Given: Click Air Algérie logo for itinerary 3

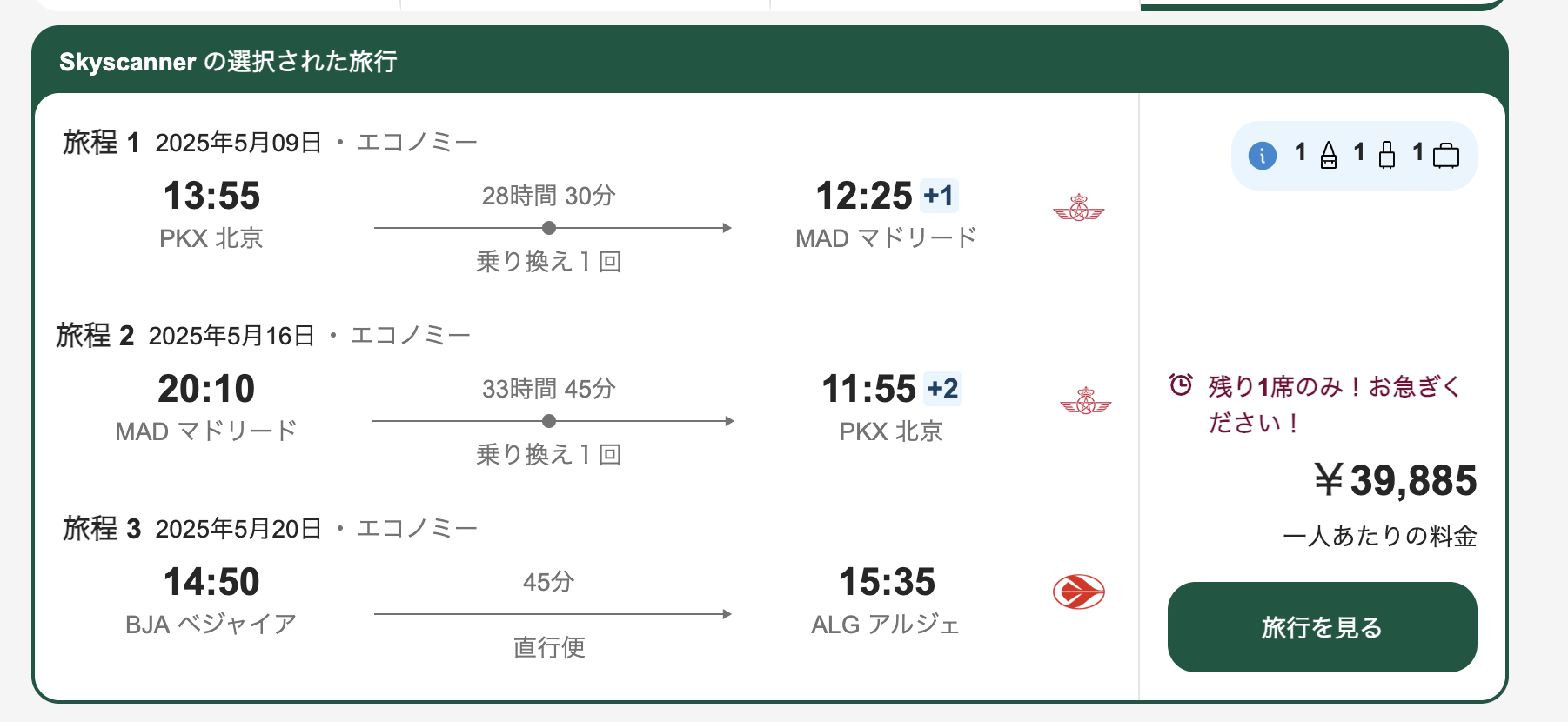Looking at the screenshot, I should coord(1079,592).
